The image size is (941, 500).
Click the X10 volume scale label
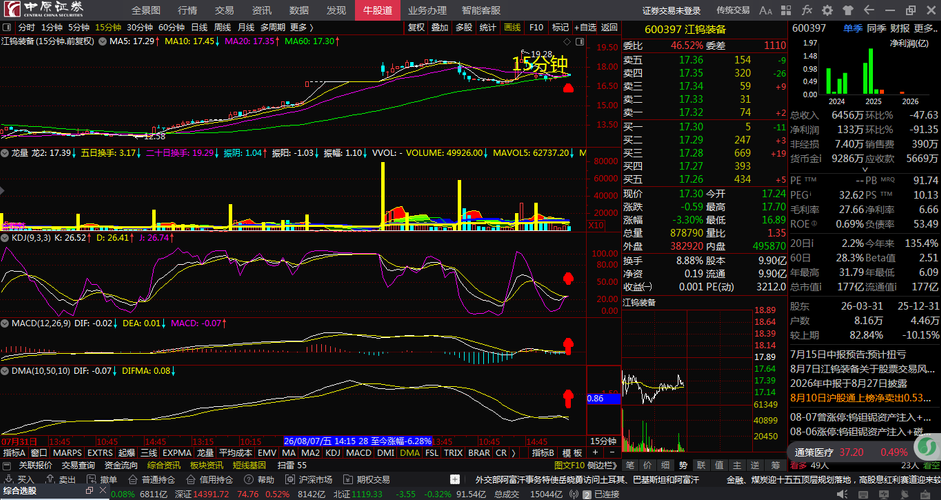595,225
